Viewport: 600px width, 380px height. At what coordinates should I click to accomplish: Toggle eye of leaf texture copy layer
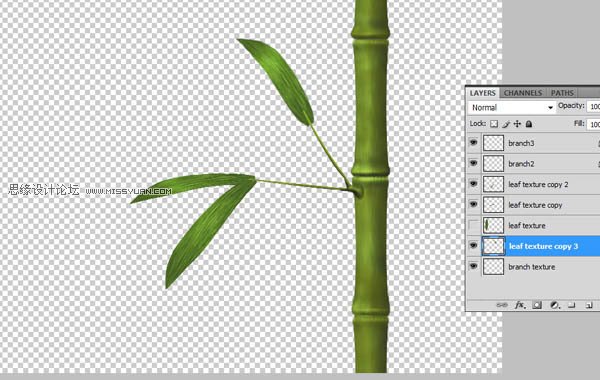tap(473, 205)
